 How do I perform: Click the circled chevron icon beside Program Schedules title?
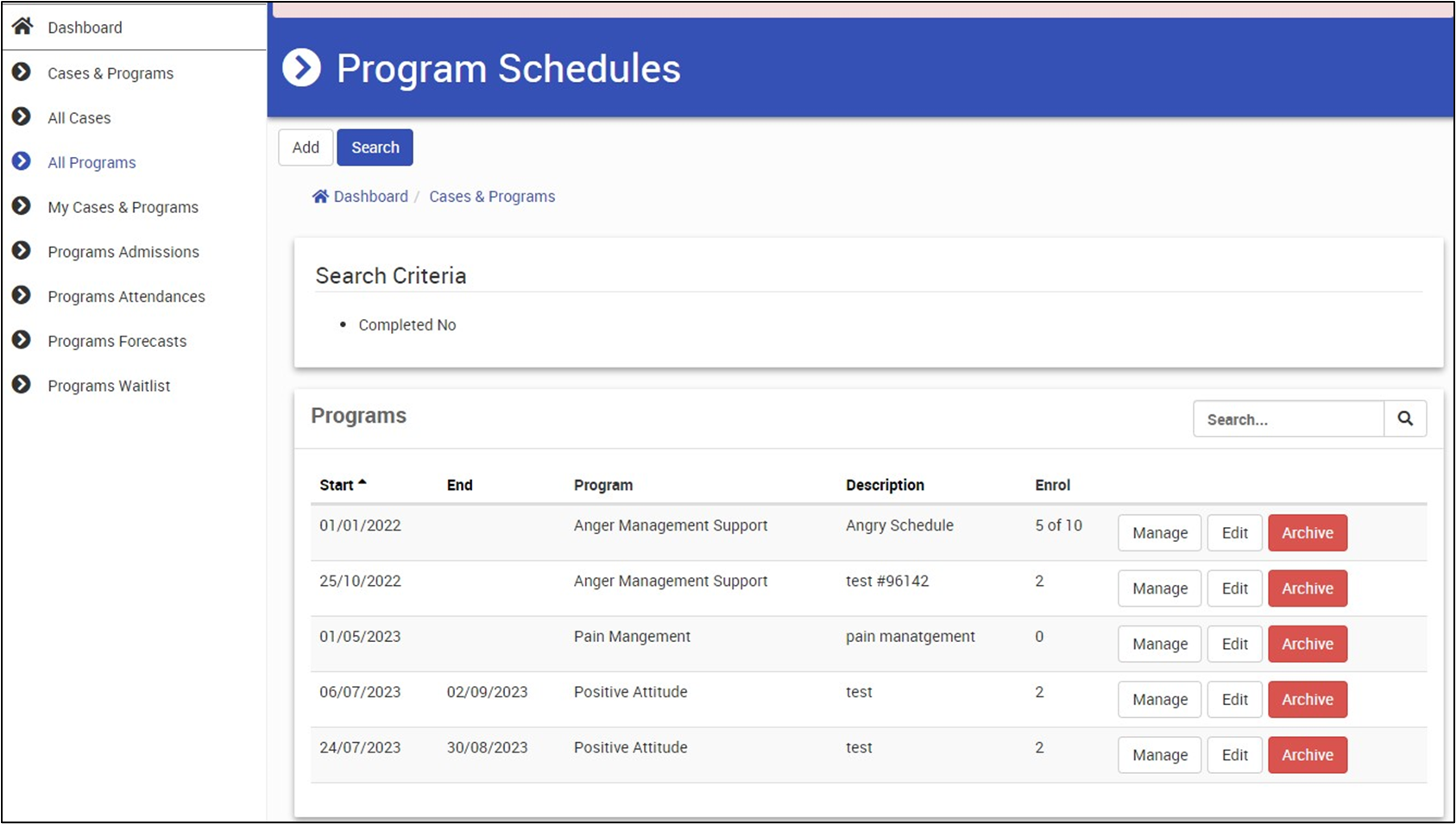[x=302, y=68]
